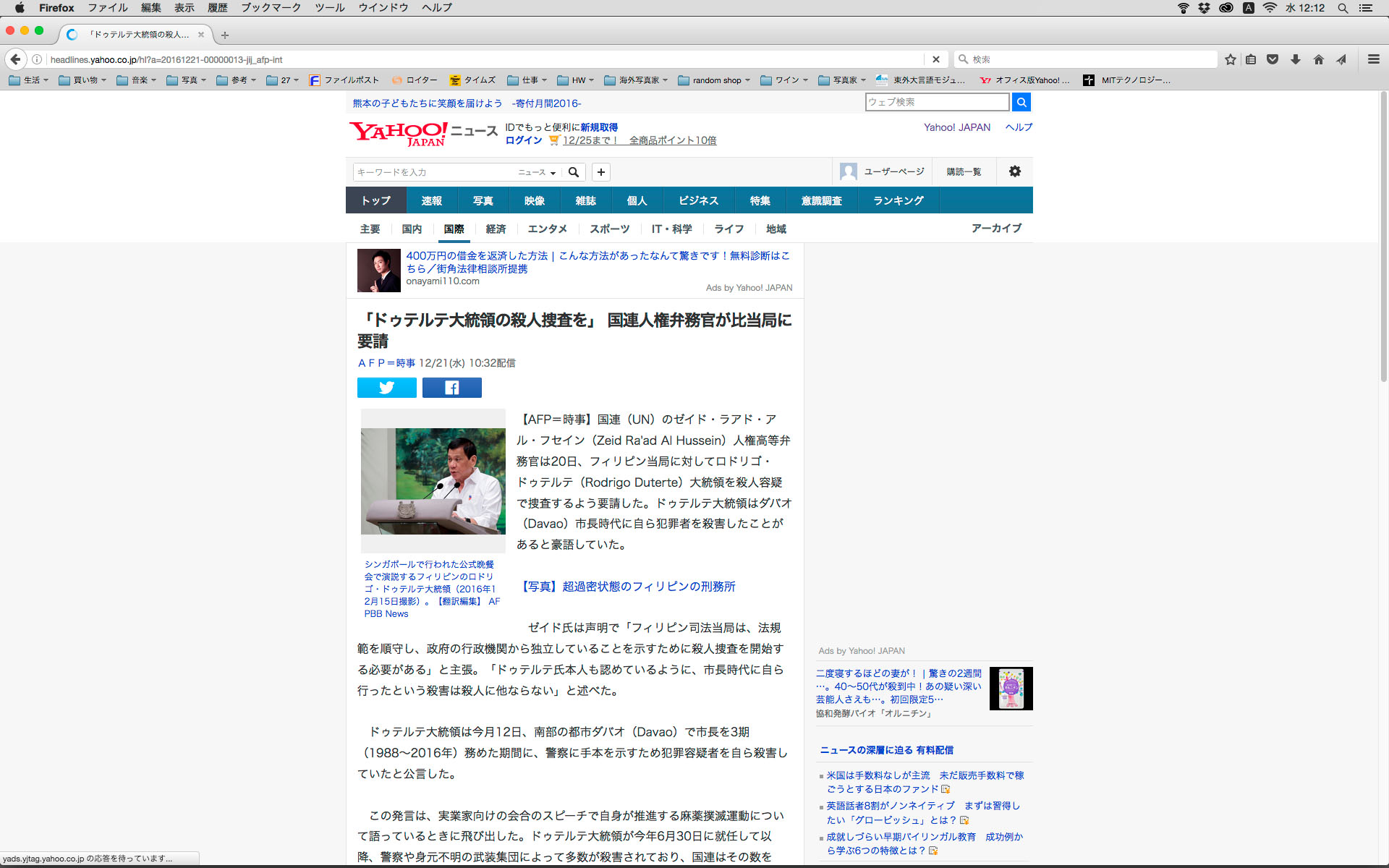Go to Firefox home page icon
Screen dimensions: 1389x868
click(1319, 59)
